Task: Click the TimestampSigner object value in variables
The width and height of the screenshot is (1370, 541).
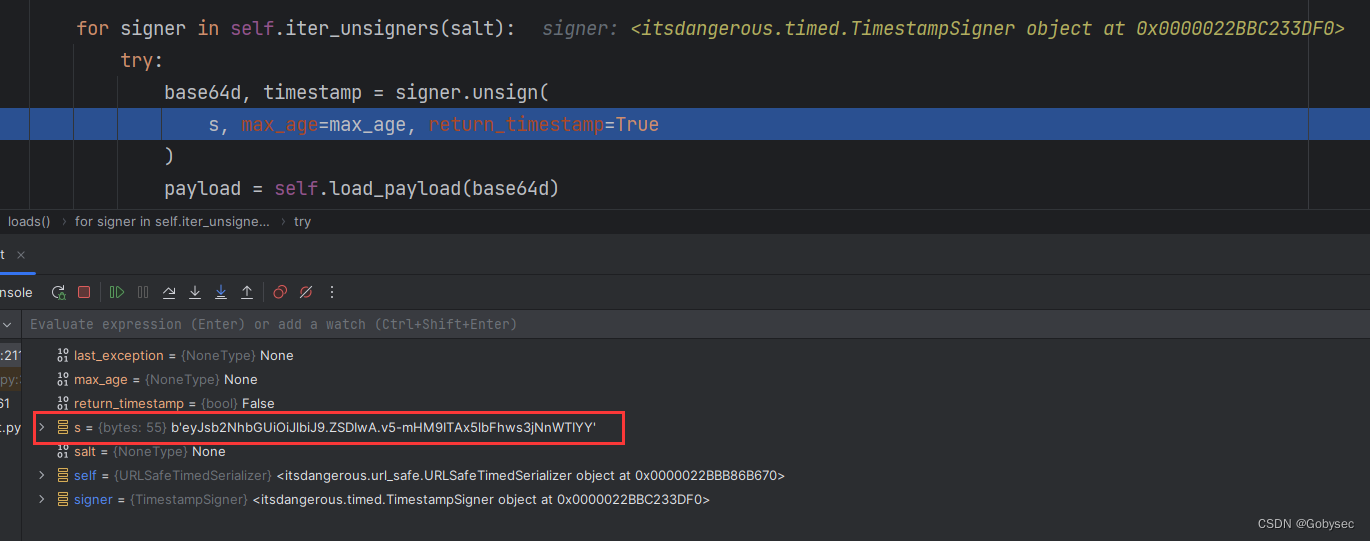Action: (x=481, y=499)
